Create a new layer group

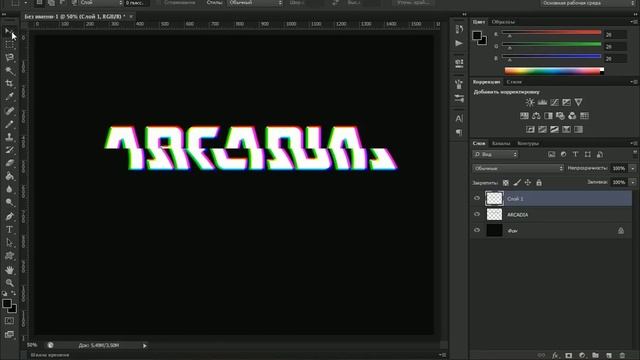[x=596, y=356]
